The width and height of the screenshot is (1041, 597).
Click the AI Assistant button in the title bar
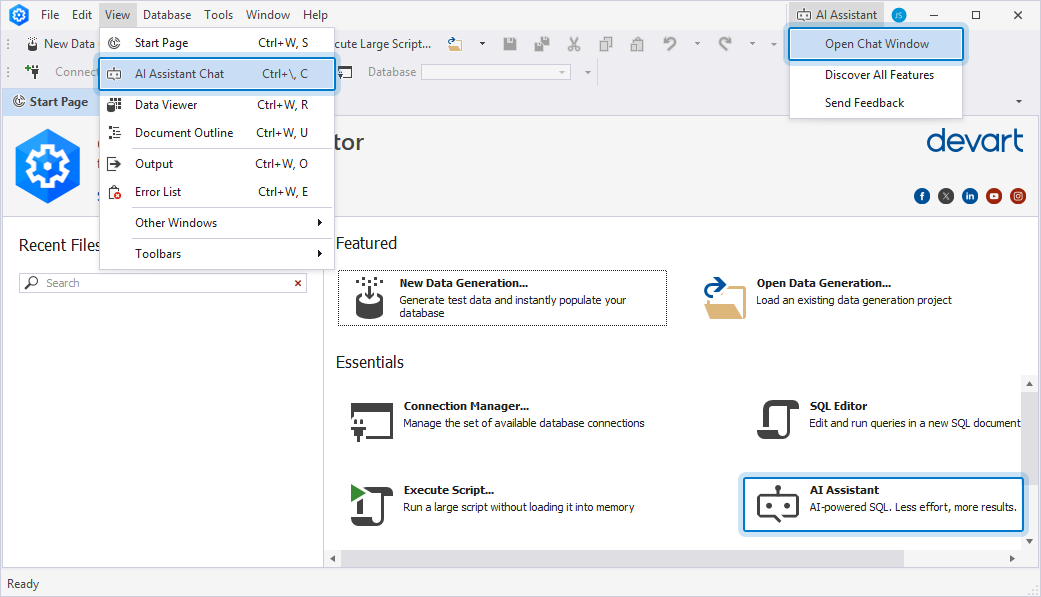[837, 15]
